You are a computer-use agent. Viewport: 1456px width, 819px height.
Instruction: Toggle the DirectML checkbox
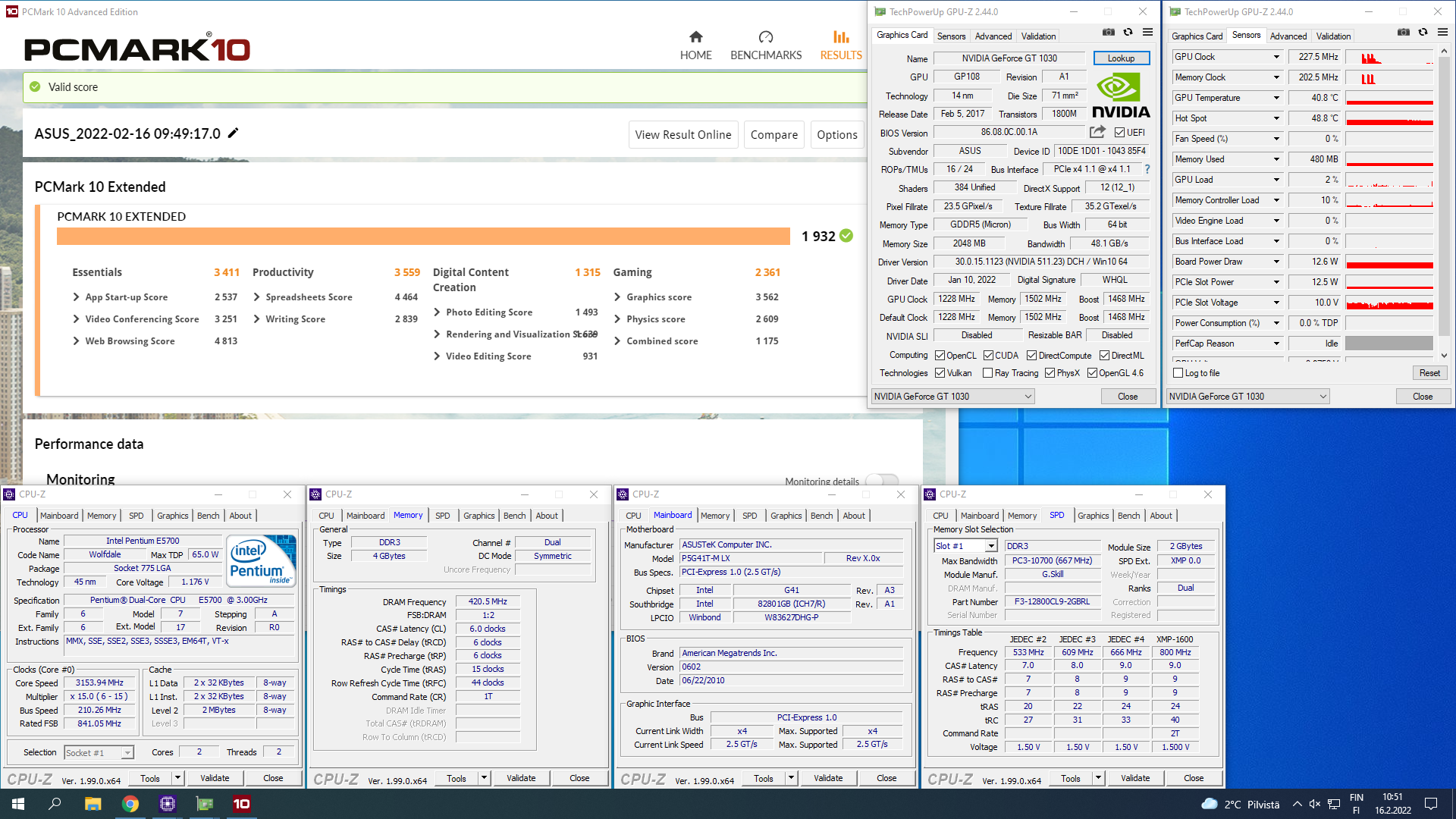(1104, 356)
